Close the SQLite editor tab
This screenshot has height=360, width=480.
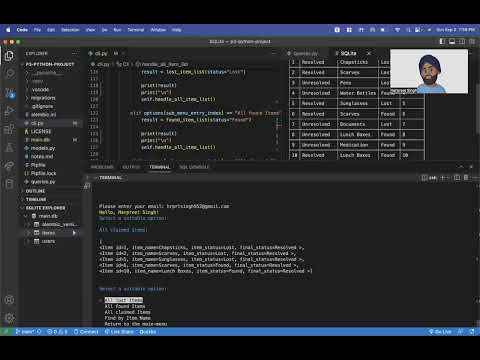click(x=369, y=53)
